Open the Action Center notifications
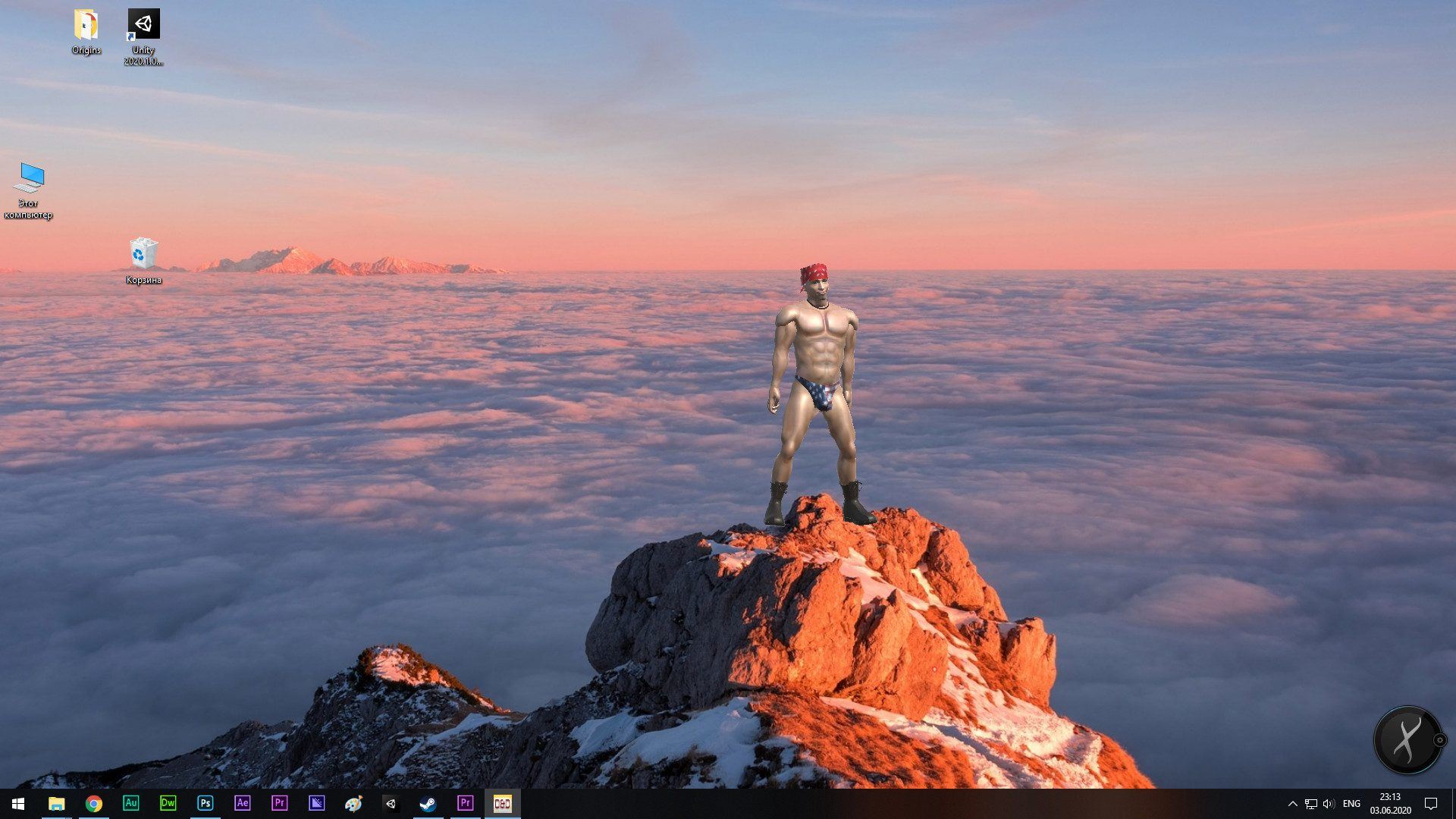 pos(1432,803)
